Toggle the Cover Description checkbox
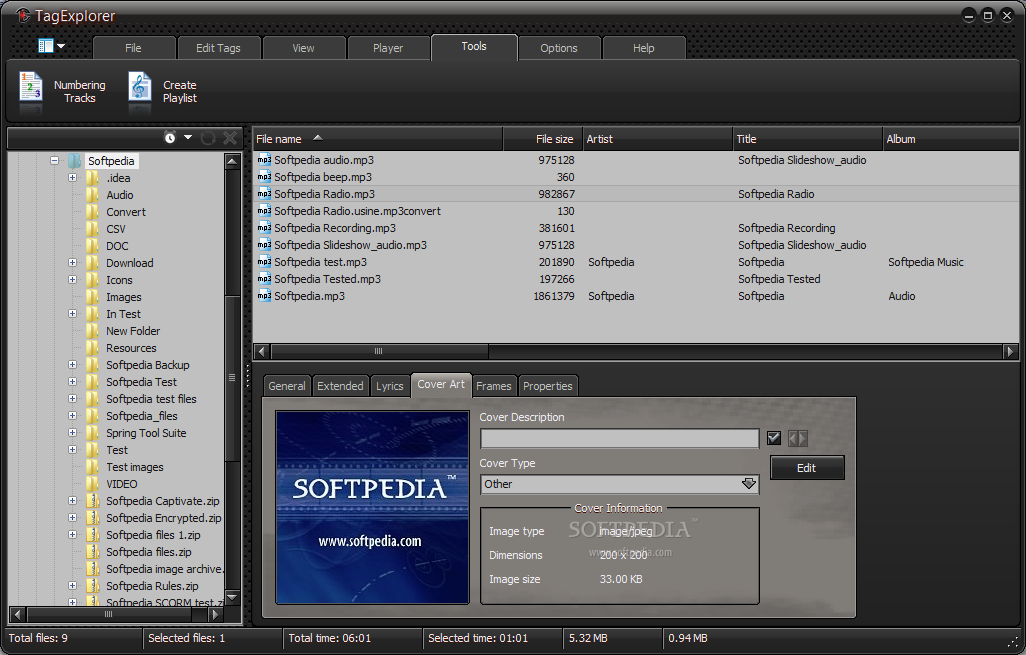 tap(774, 438)
